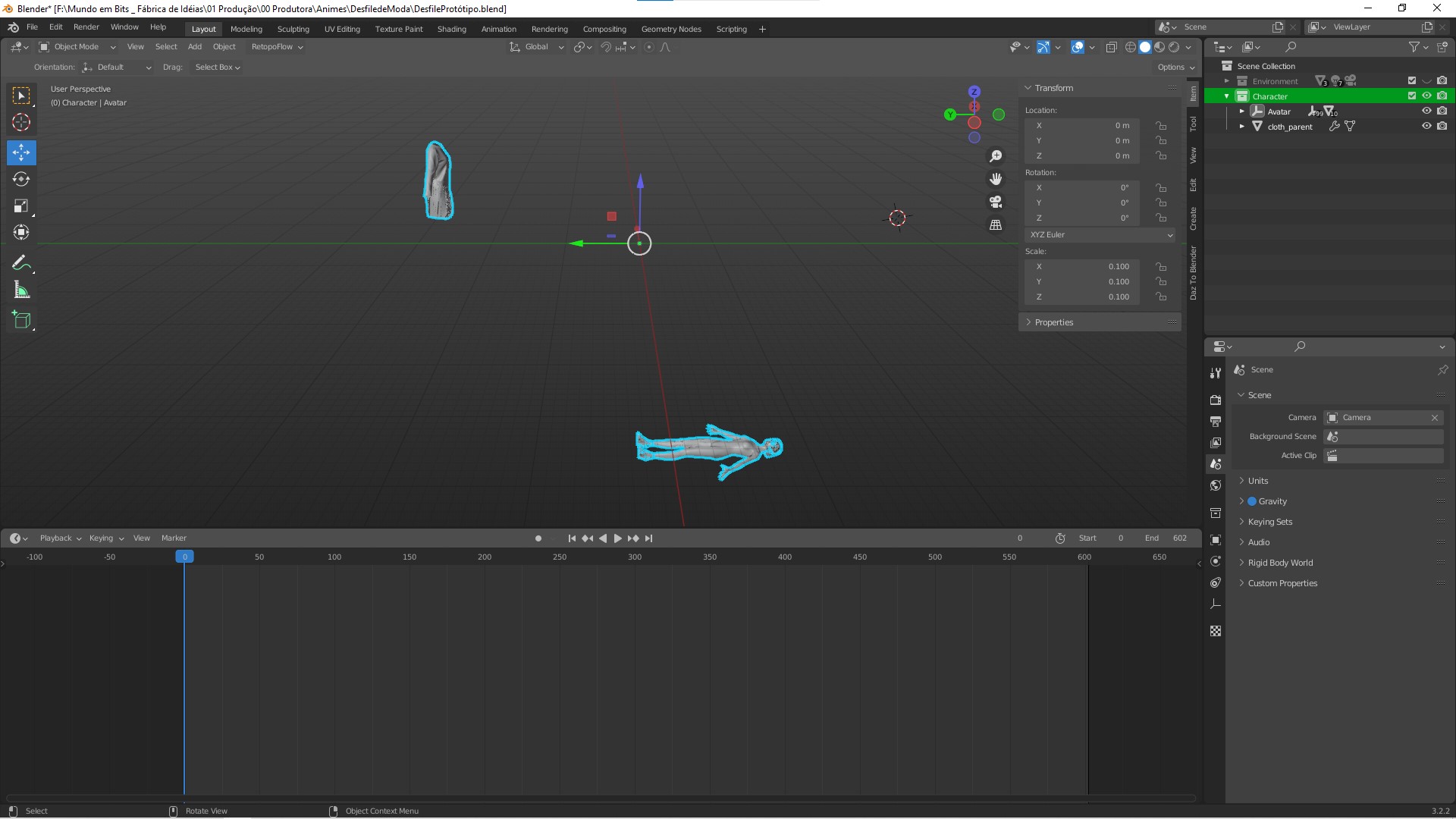Jump to timeline start frame
The width and height of the screenshot is (1456, 819).
[x=572, y=538]
